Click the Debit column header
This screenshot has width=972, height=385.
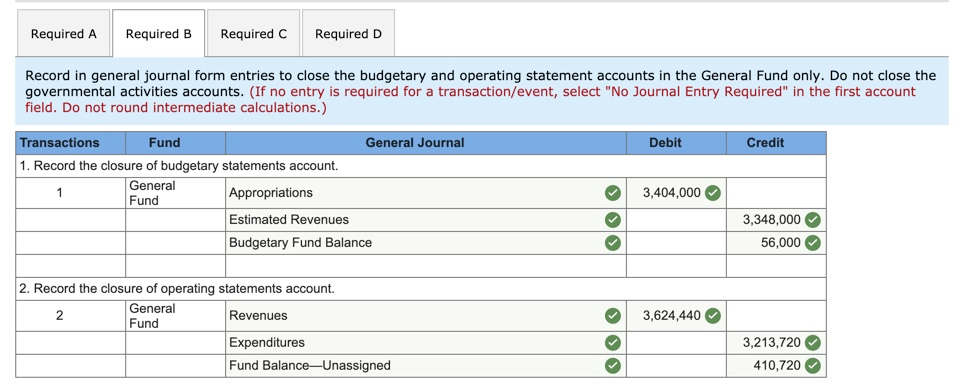tap(676, 143)
